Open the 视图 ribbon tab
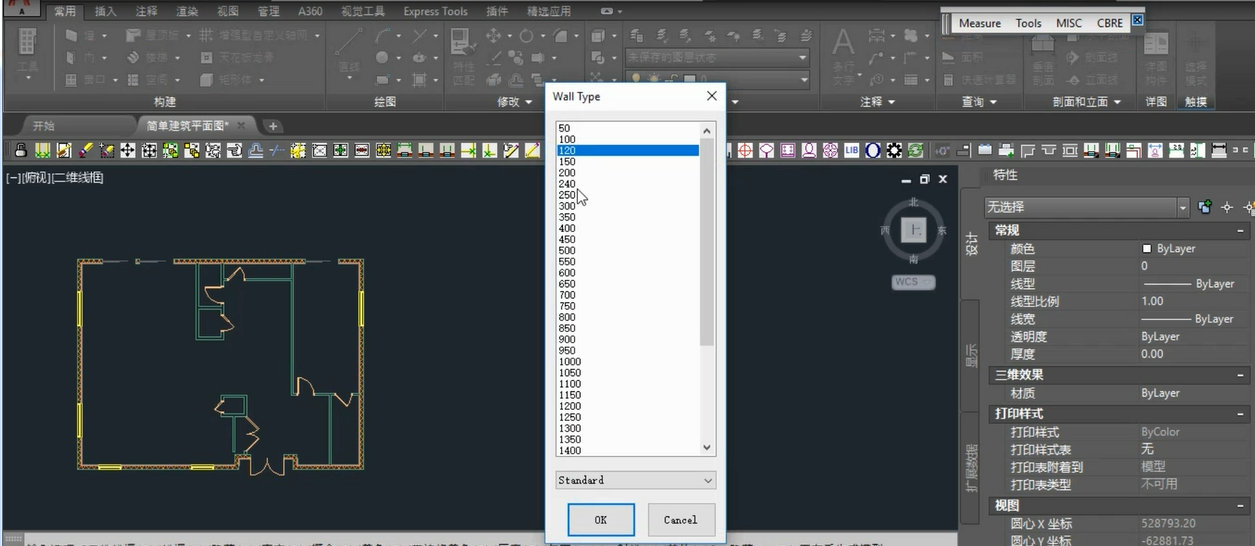Screen dimensions: 1255x546 pos(227,11)
